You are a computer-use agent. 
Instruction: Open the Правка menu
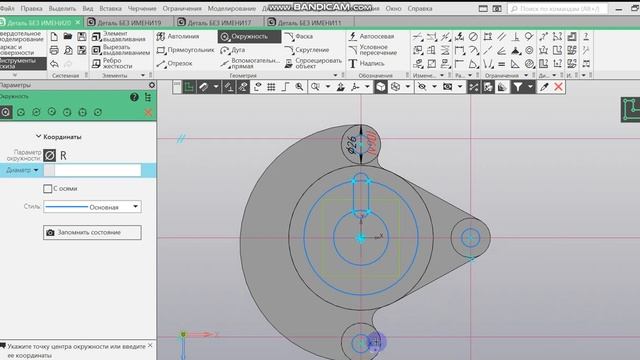[x=31, y=9]
